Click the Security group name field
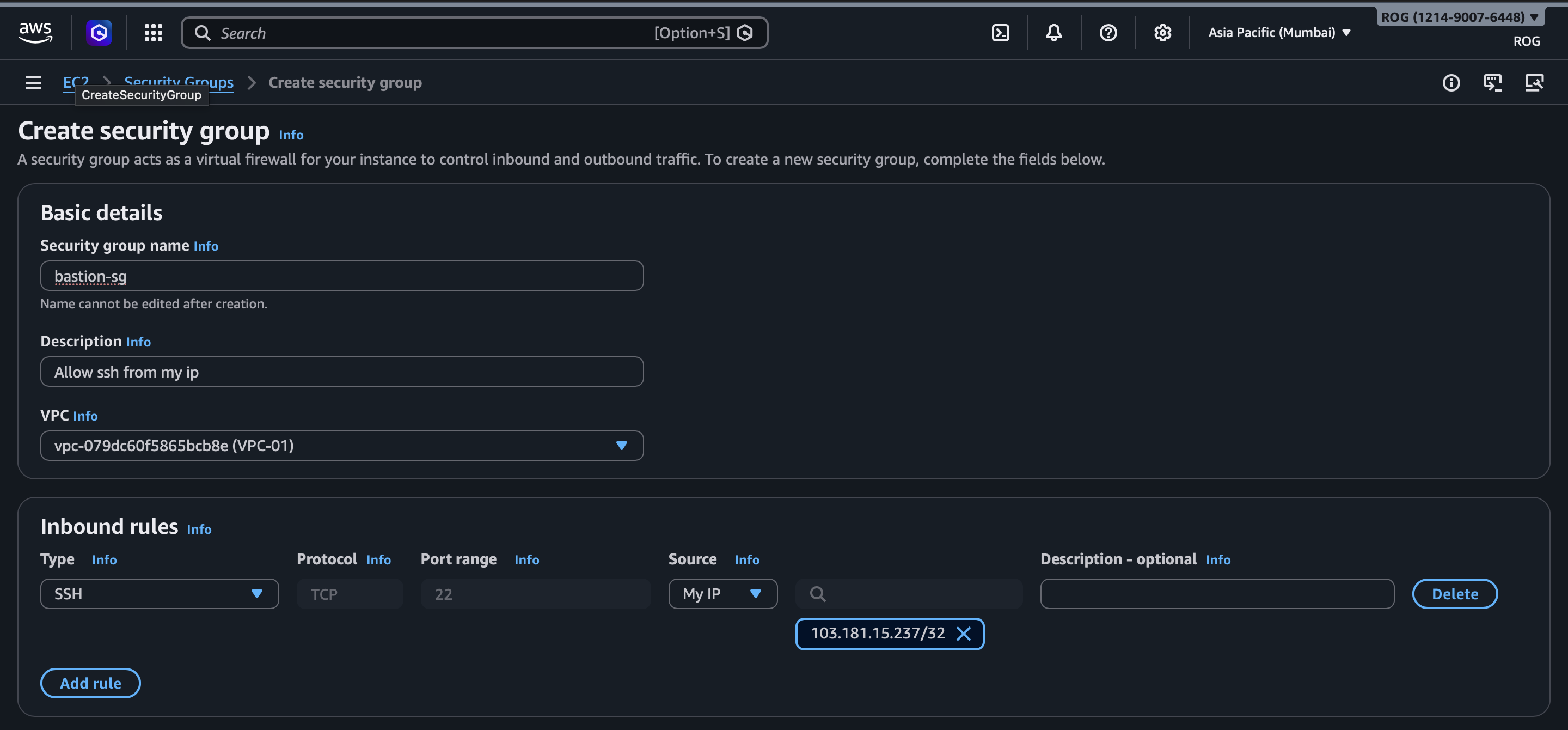The width and height of the screenshot is (1568, 730). tap(341, 276)
